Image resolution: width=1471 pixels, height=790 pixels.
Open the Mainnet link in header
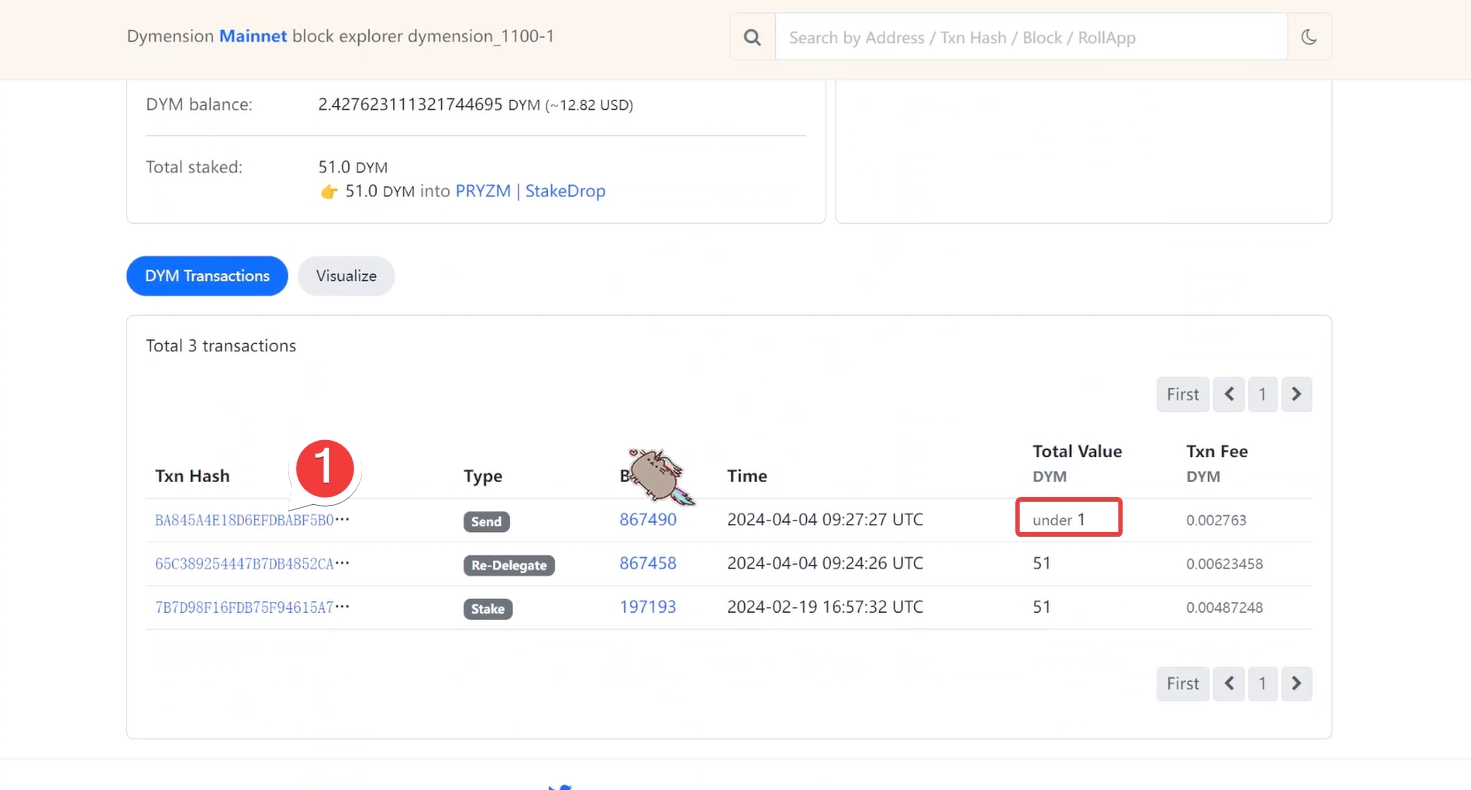pos(253,36)
